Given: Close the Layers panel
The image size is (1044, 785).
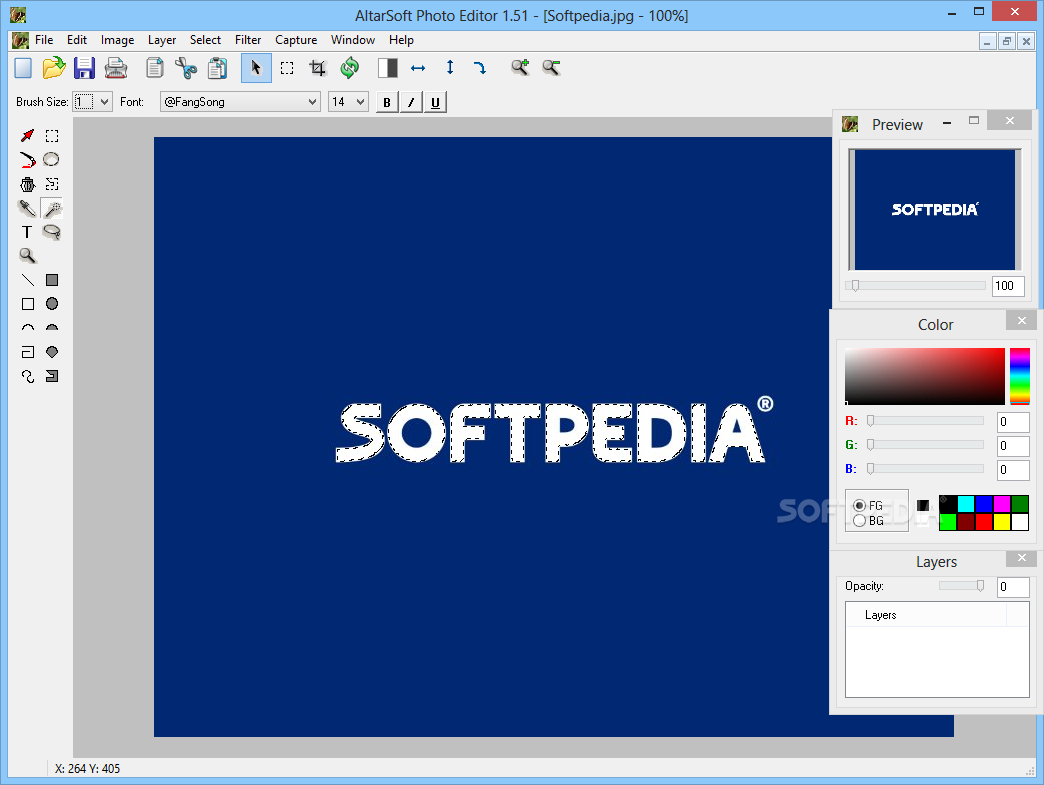Looking at the screenshot, I should (1021, 558).
